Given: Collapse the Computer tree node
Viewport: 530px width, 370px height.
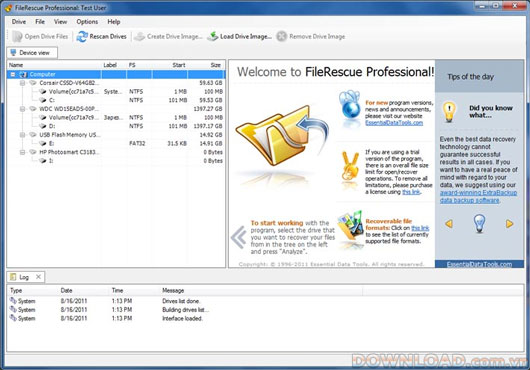Looking at the screenshot, I should pyautogui.click(x=13, y=74).
